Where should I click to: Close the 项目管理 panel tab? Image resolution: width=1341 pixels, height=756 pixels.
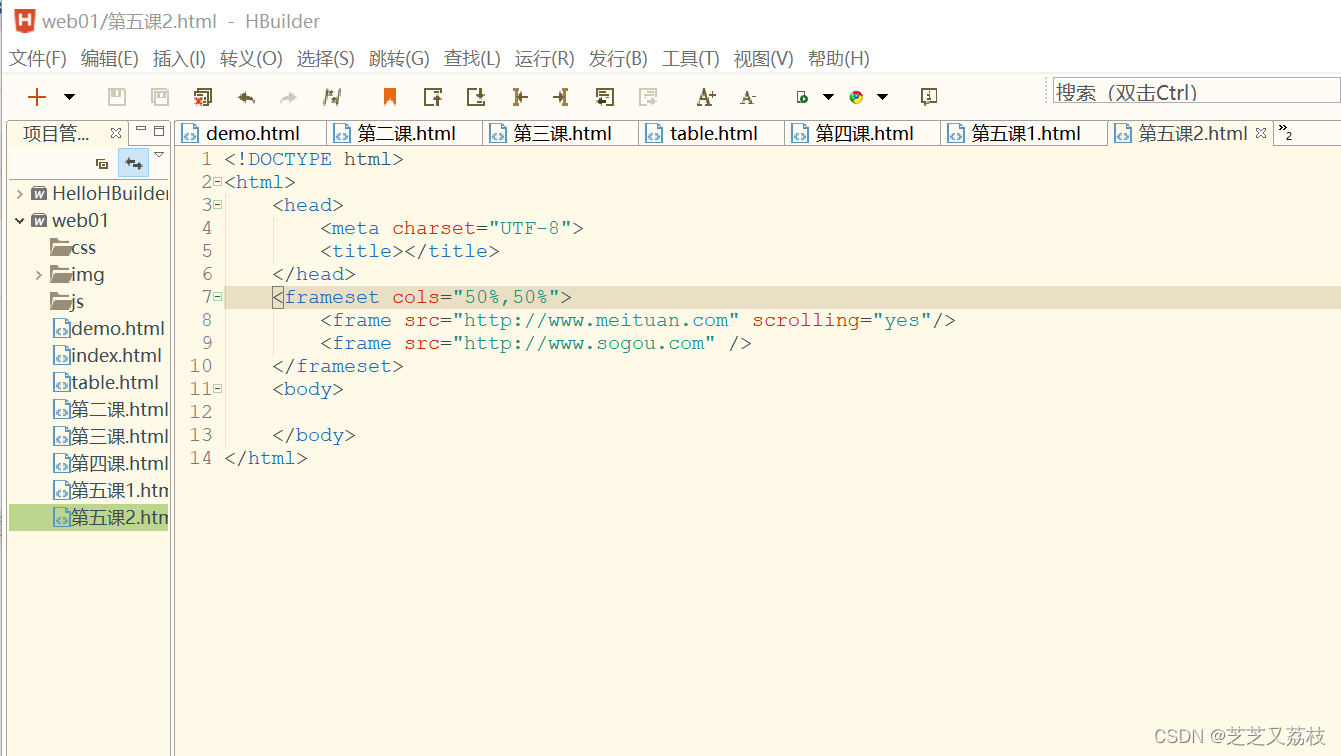[116, 132]
